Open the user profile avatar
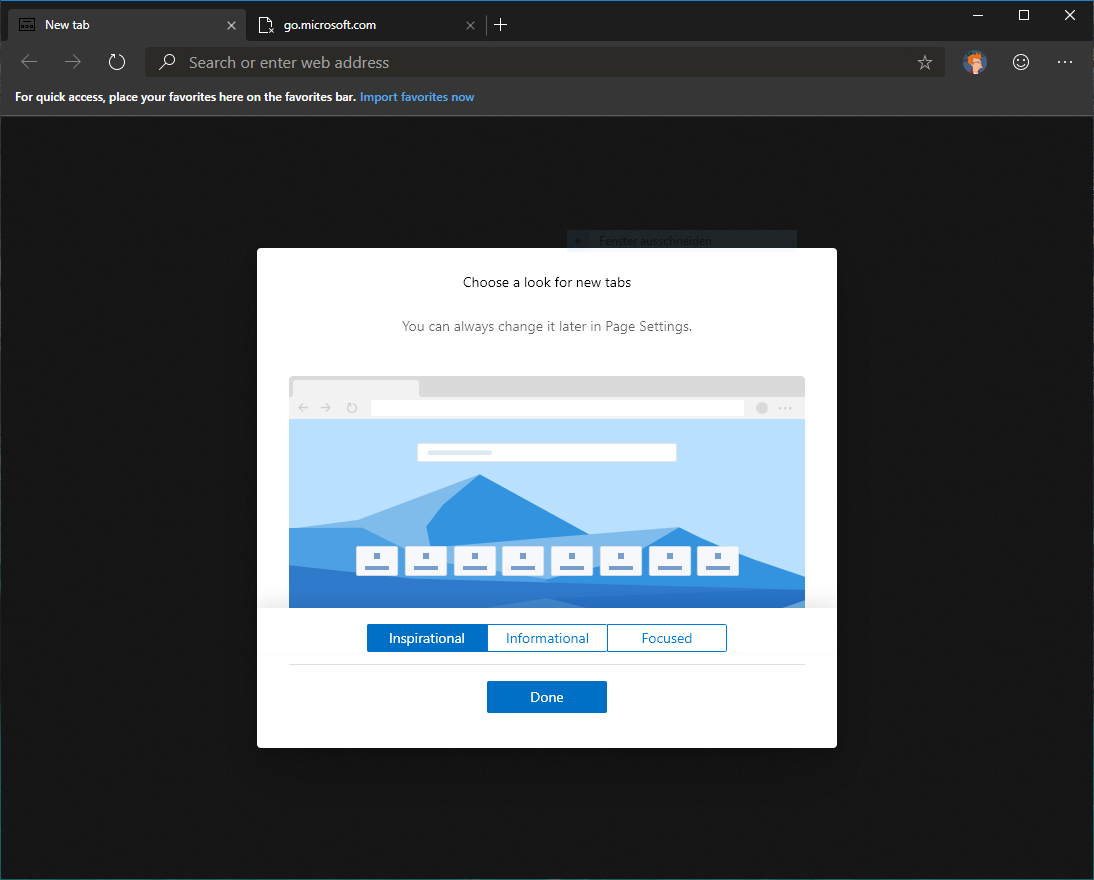 [974, 62]
